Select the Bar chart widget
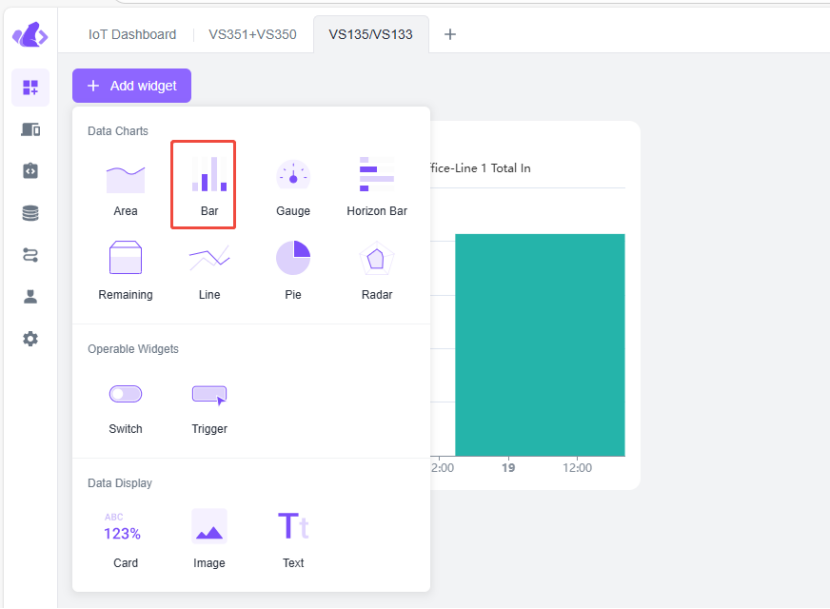Image resolution: width=830 pixels, height=609 pixels. coord(209,186)
